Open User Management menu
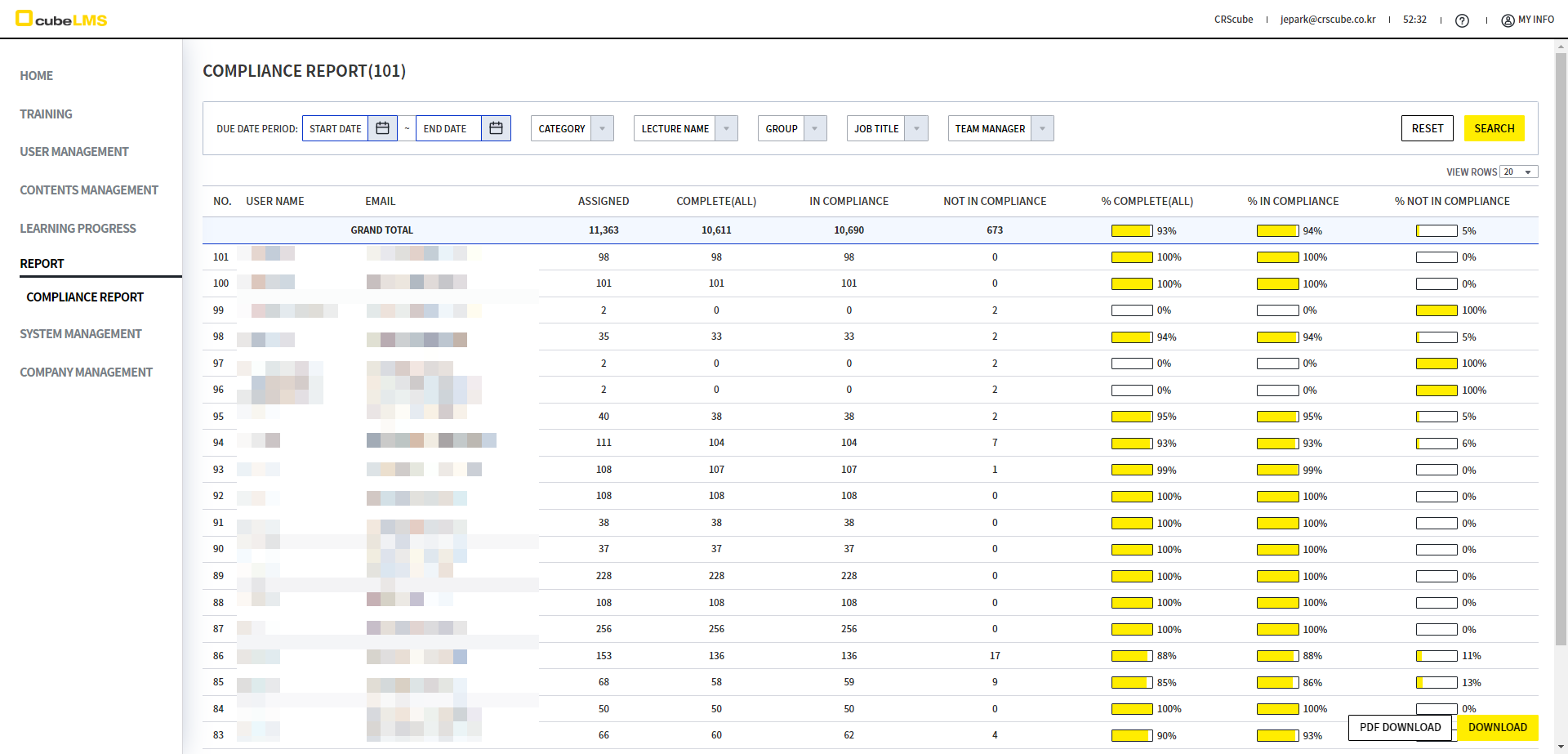Image resolution: width=1568 pixels, height=754 pixels. [74, 152]
